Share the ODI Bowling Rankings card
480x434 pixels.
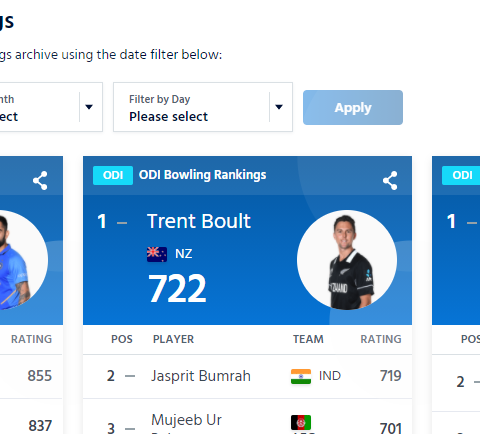390,181
